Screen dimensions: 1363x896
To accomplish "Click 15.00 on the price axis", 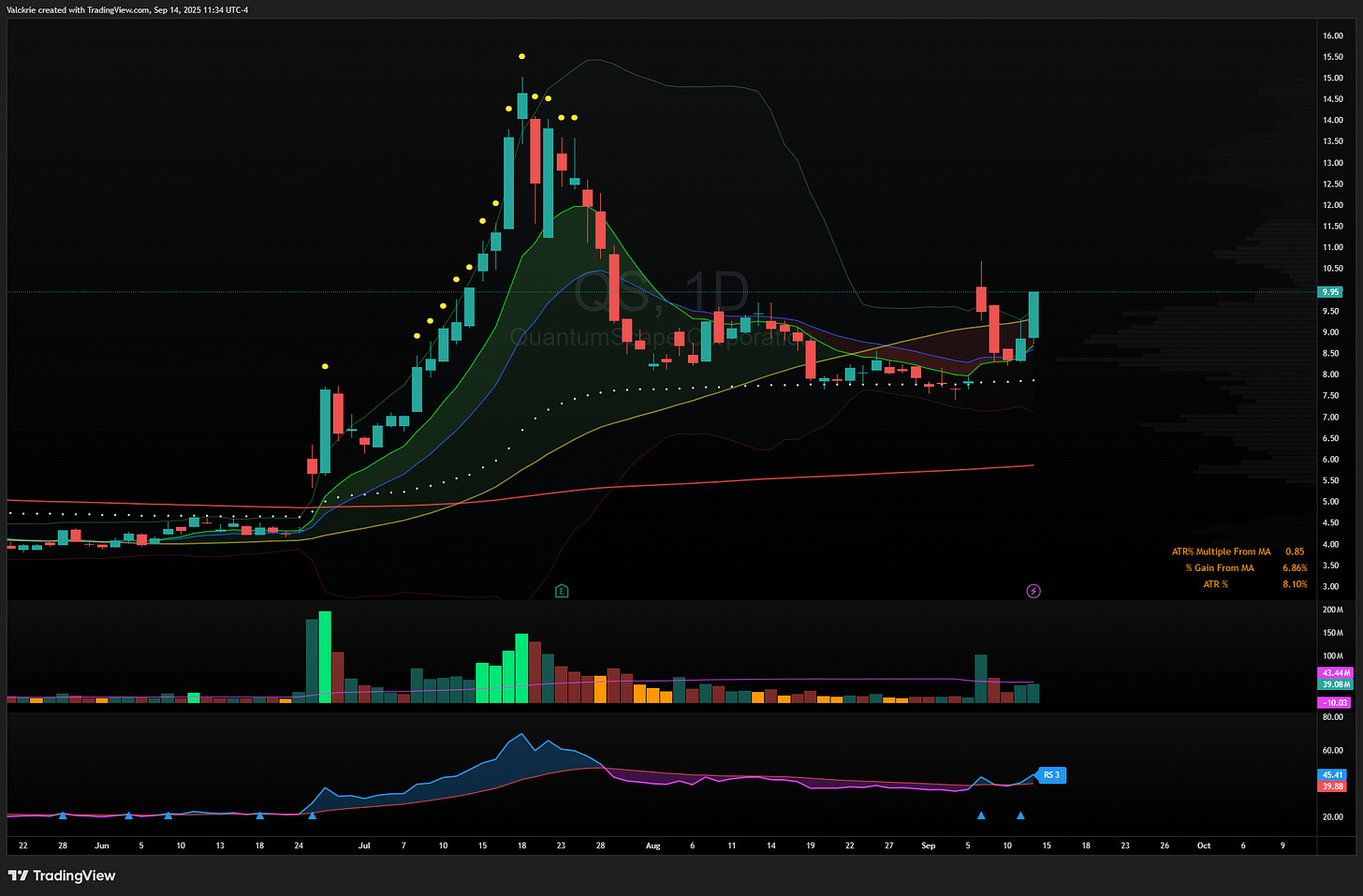I will point(1332,78).
